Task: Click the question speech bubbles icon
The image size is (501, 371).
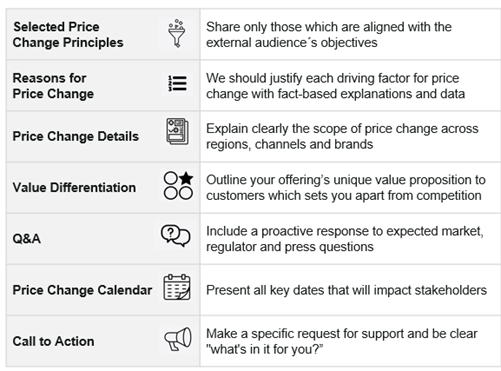Action: 176,235
